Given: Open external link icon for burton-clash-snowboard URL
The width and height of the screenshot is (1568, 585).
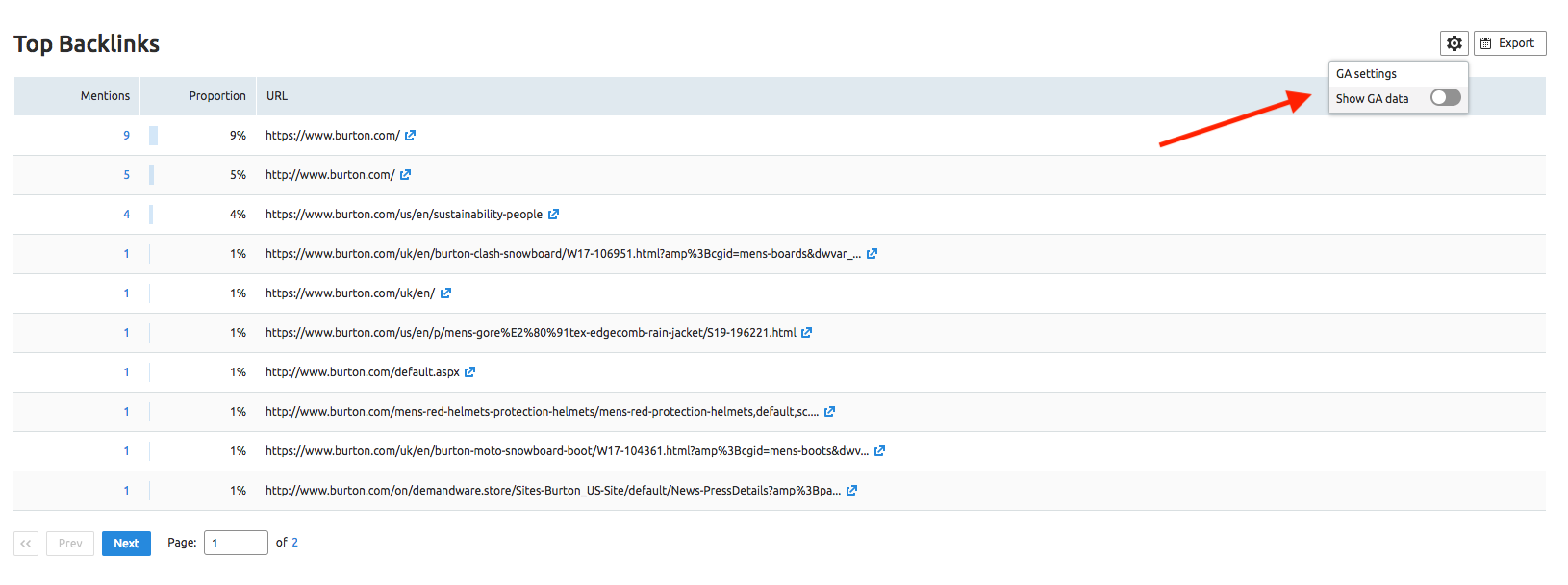Looking at the screenshot, I should click(x=872, y=254).
